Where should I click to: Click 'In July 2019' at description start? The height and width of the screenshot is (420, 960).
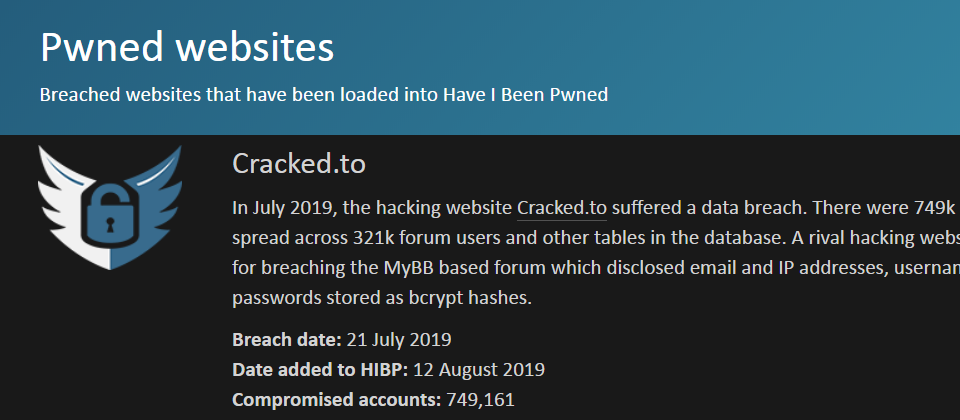(x=283, y=208)
